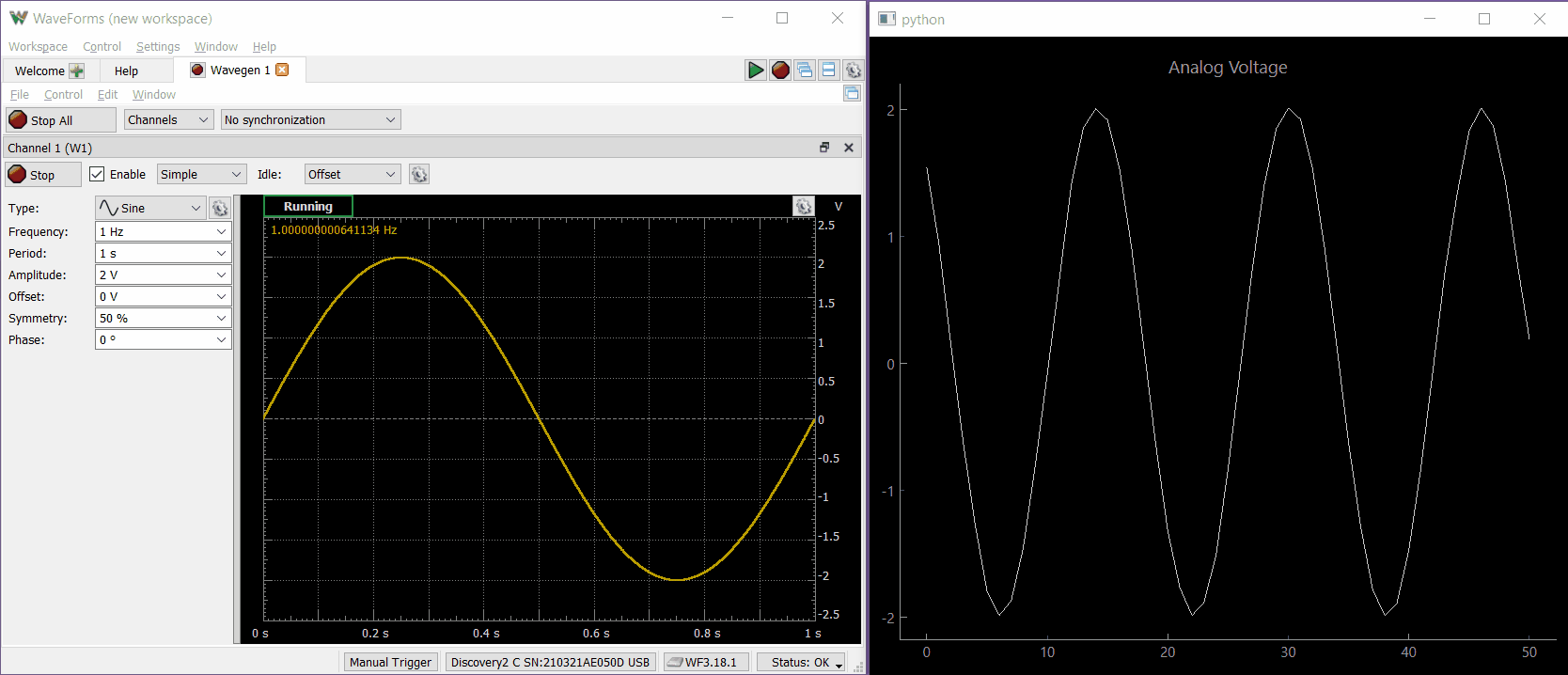Switch to the Help tab
This screenshot has height=675, width=1568.
coord(126,71)
